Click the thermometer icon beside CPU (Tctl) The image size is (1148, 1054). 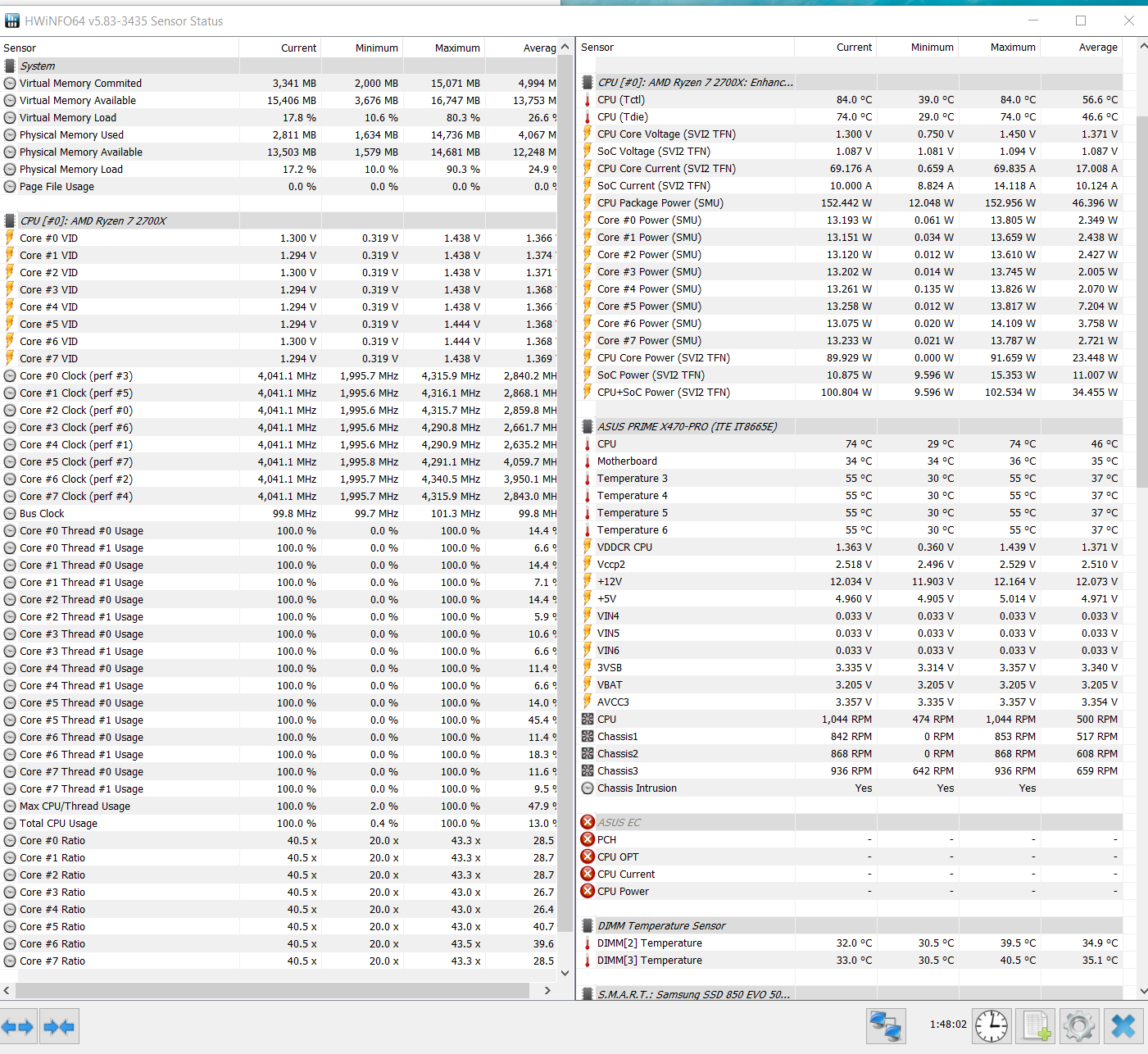click(588, 99)
